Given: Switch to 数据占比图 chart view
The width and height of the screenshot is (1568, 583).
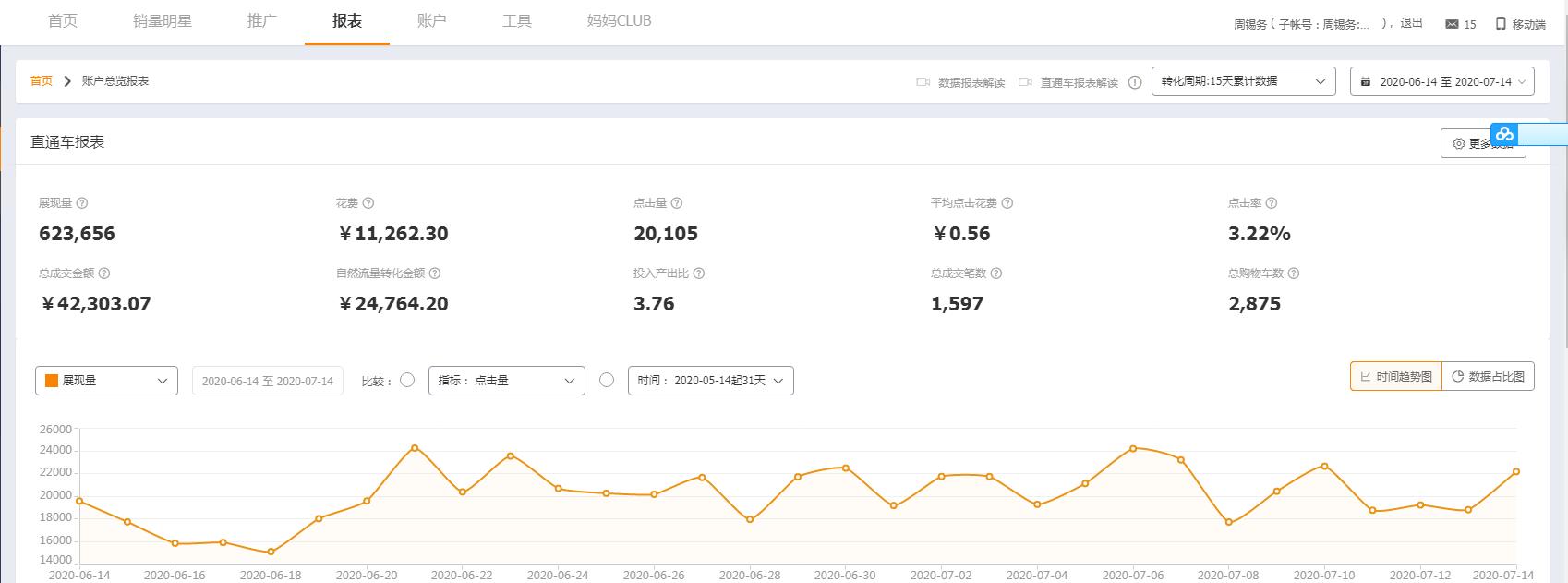Looking at the screenshot, I should click(1488, 376).
